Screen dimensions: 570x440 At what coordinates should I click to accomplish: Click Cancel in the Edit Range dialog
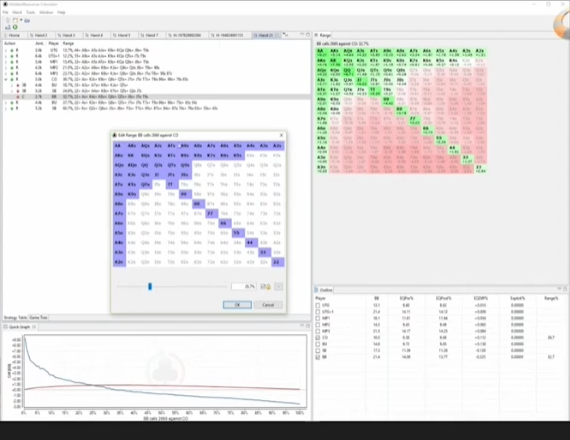pos(268,305)
